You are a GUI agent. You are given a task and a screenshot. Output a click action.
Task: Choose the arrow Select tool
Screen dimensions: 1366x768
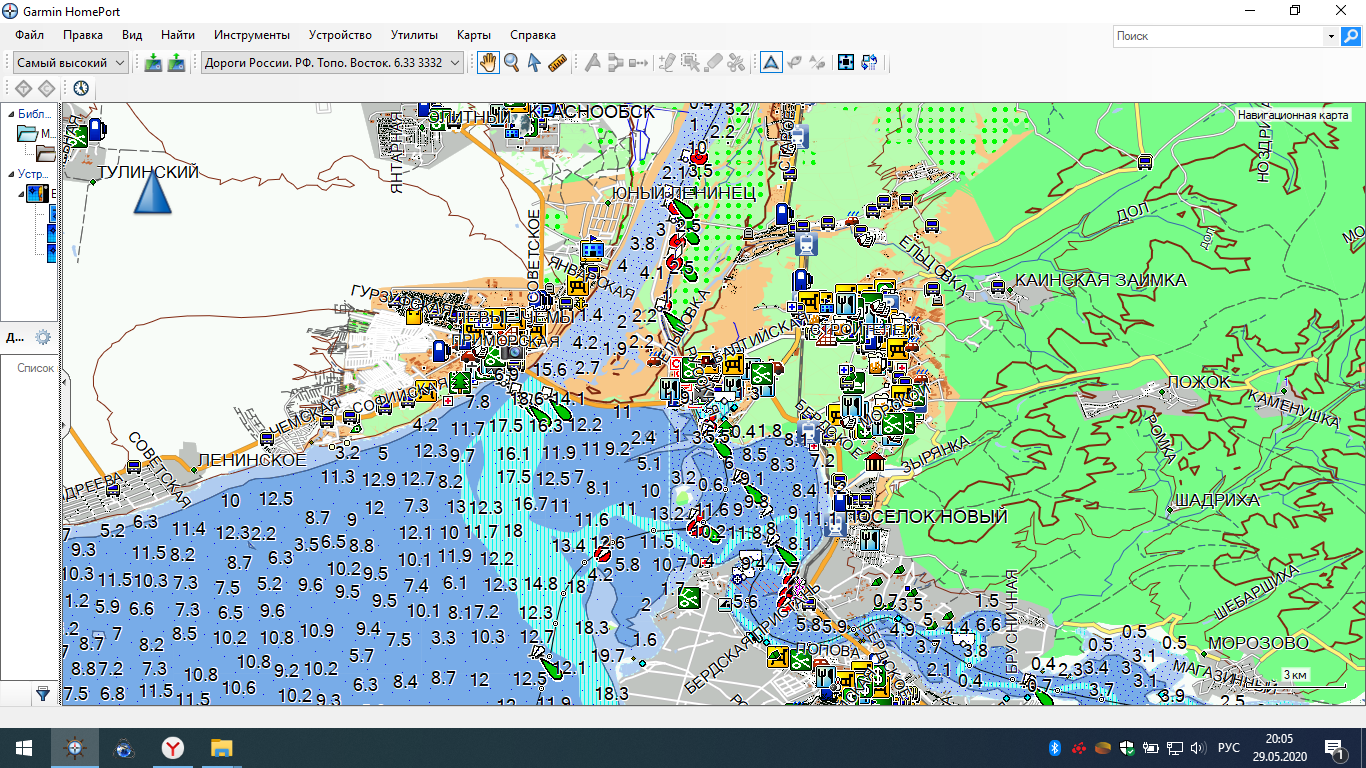point(534,62)
